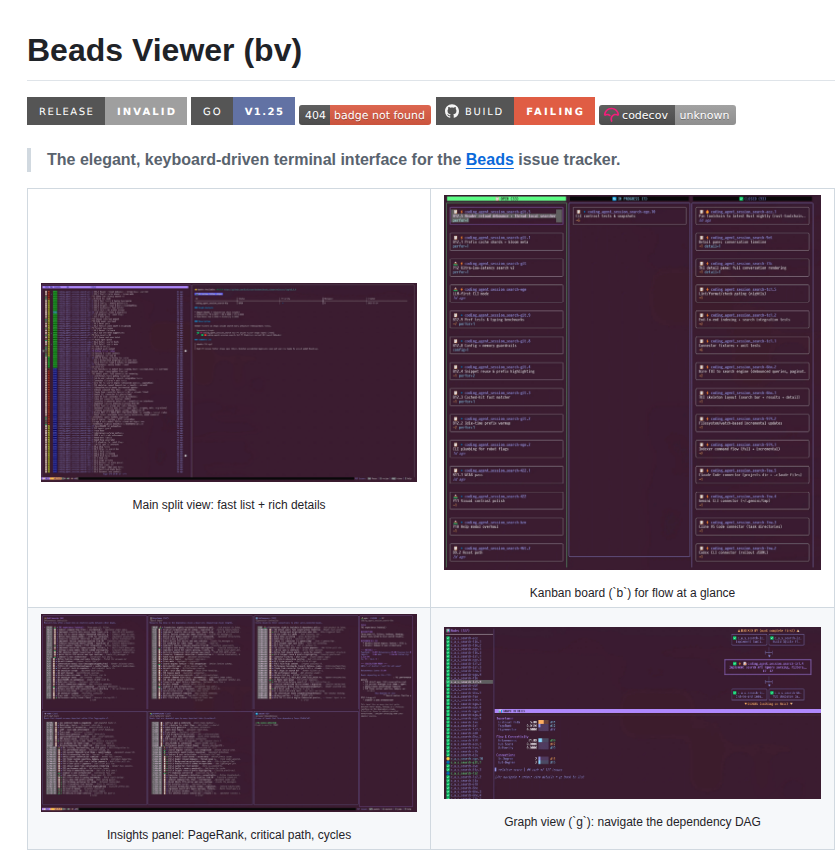Screen dimensions: 837x862
Task: Click the 404 'badge not found' badge
Action: click(x=364, y=115)
